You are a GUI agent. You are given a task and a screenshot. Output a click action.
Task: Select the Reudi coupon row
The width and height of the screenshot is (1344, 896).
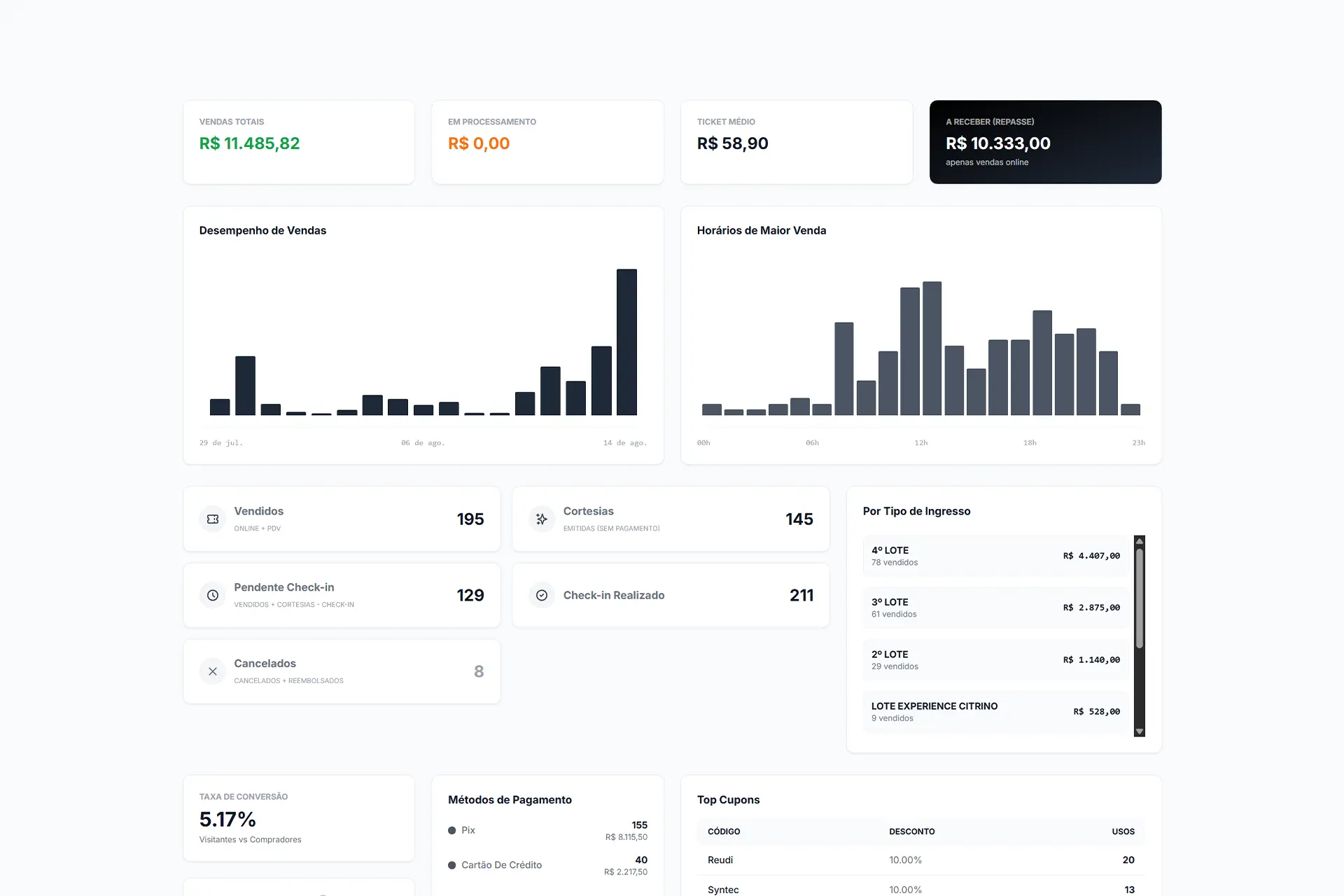(x=920, y=860)
